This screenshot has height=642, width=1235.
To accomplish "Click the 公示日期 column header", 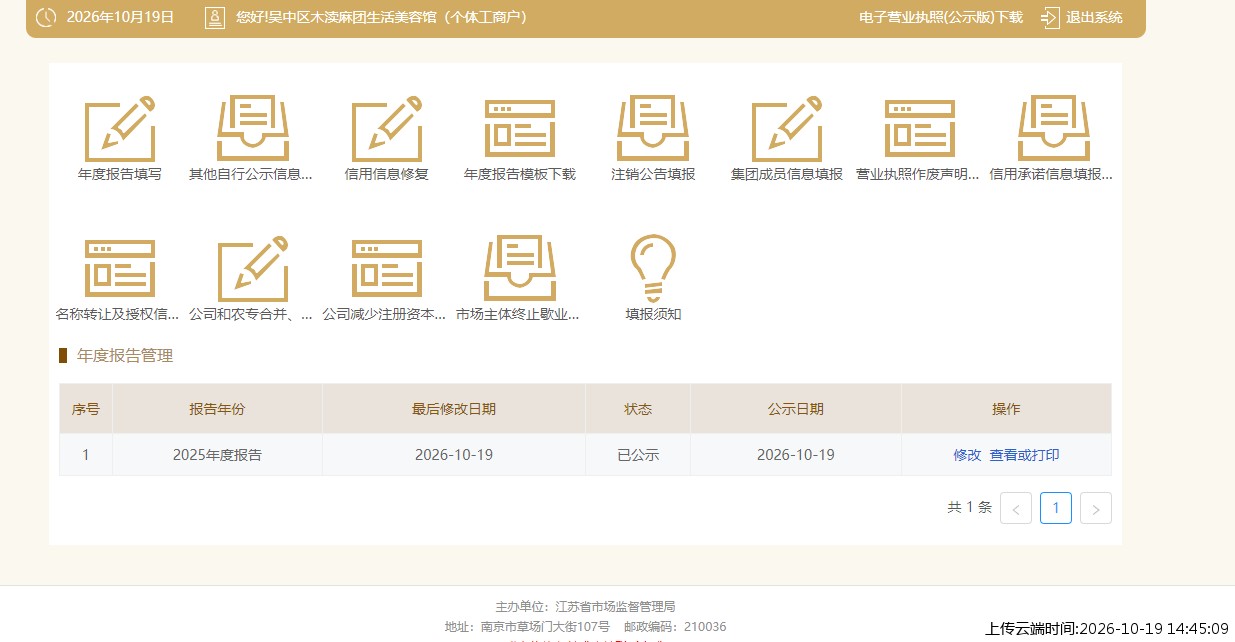I will 796,409.
